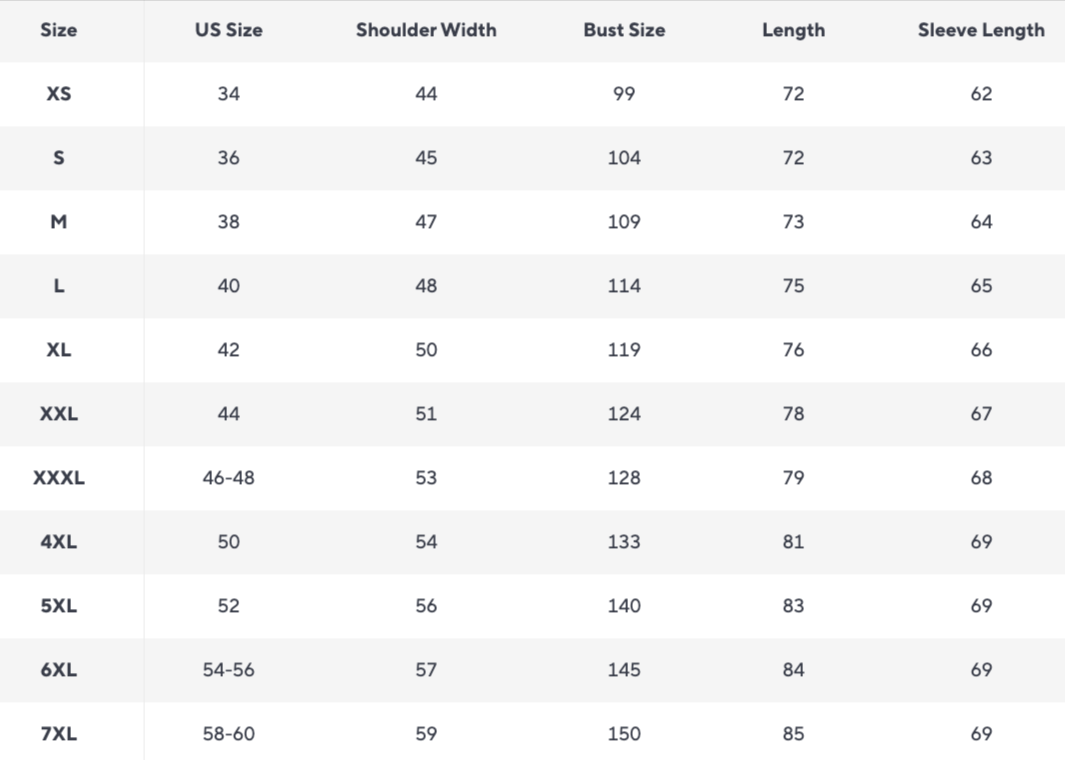Select the 4XL size row label

(x=58, y=542)
